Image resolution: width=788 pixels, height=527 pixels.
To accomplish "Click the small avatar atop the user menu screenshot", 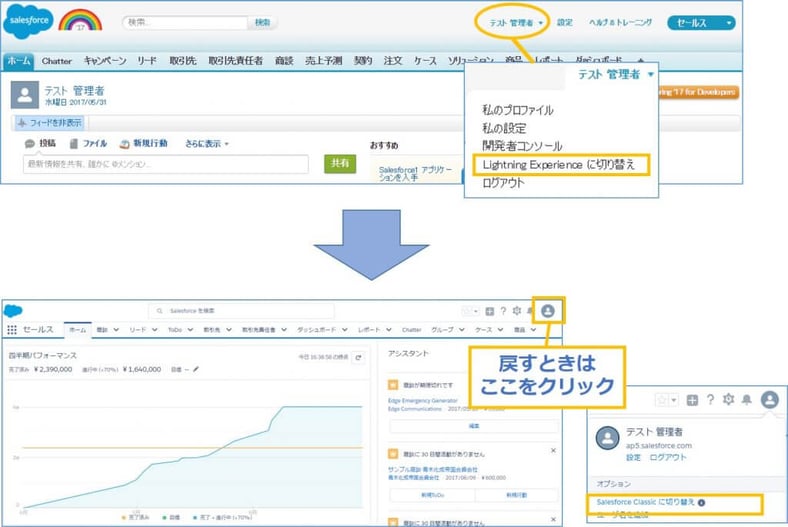I will coord(769,400).
